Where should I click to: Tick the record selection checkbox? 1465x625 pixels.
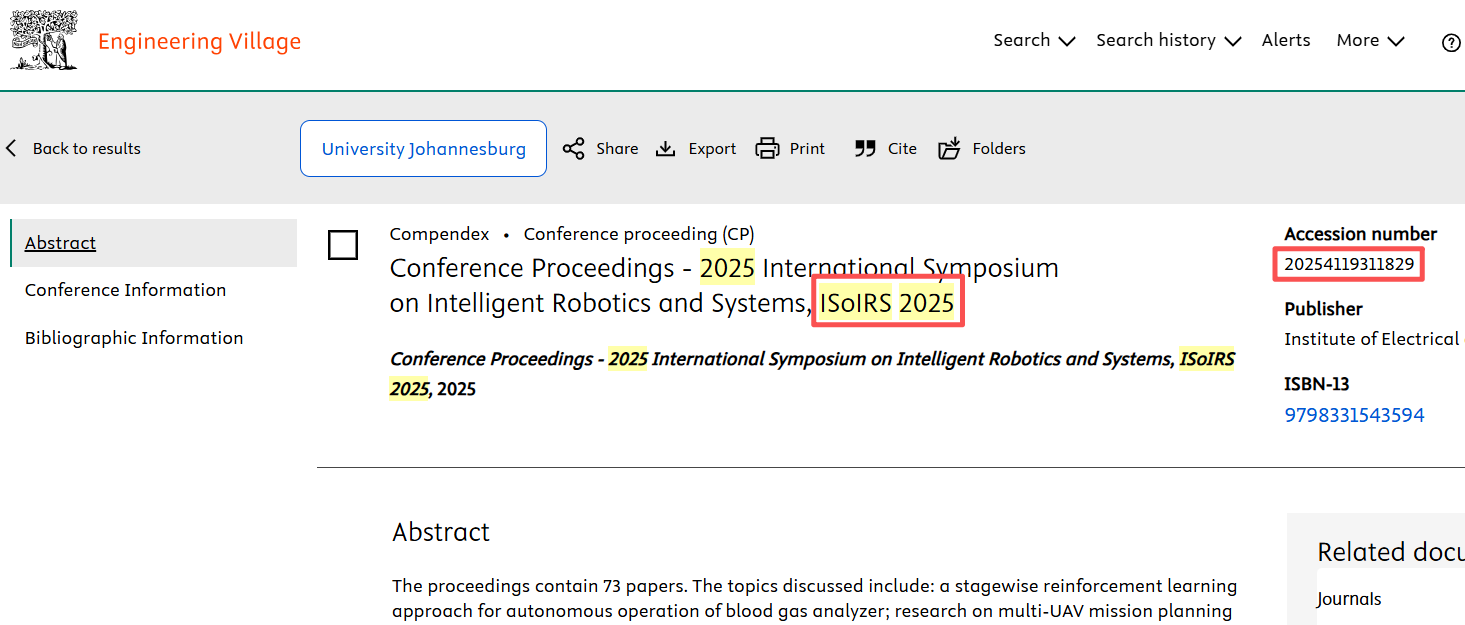(343, 245)
